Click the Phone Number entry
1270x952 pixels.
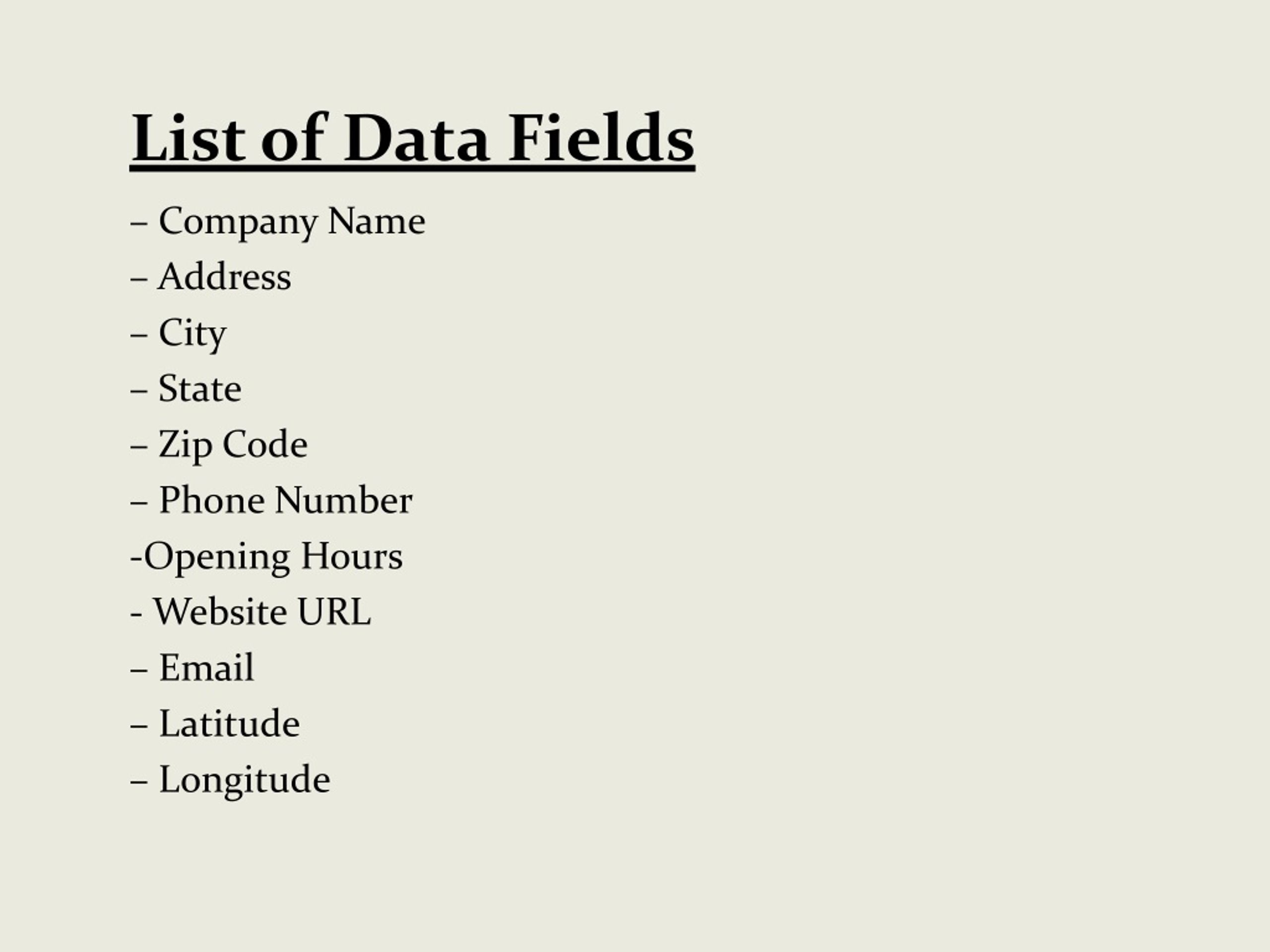point(271,500)
